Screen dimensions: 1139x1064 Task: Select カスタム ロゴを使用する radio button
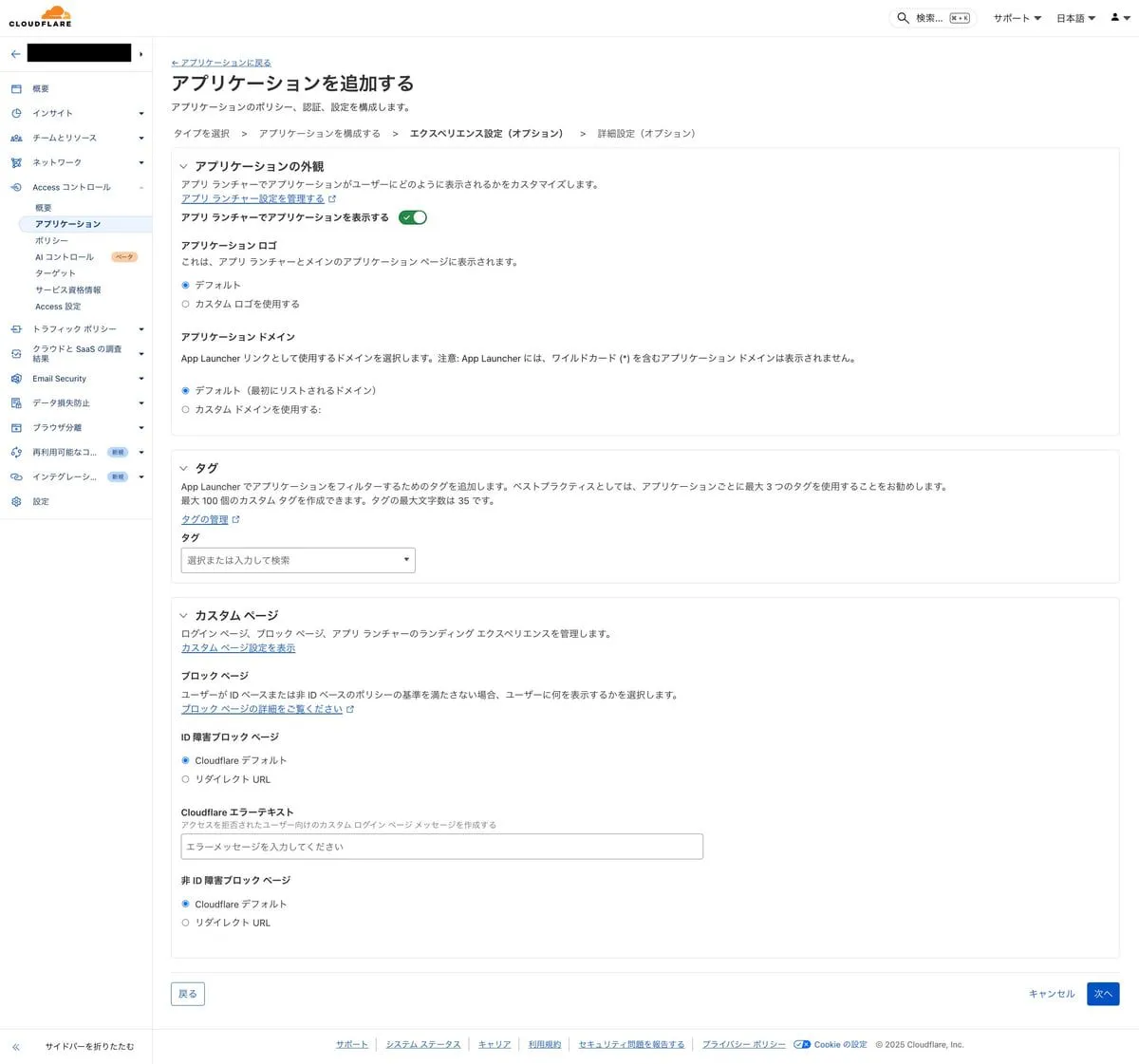(x=185, y=305)
